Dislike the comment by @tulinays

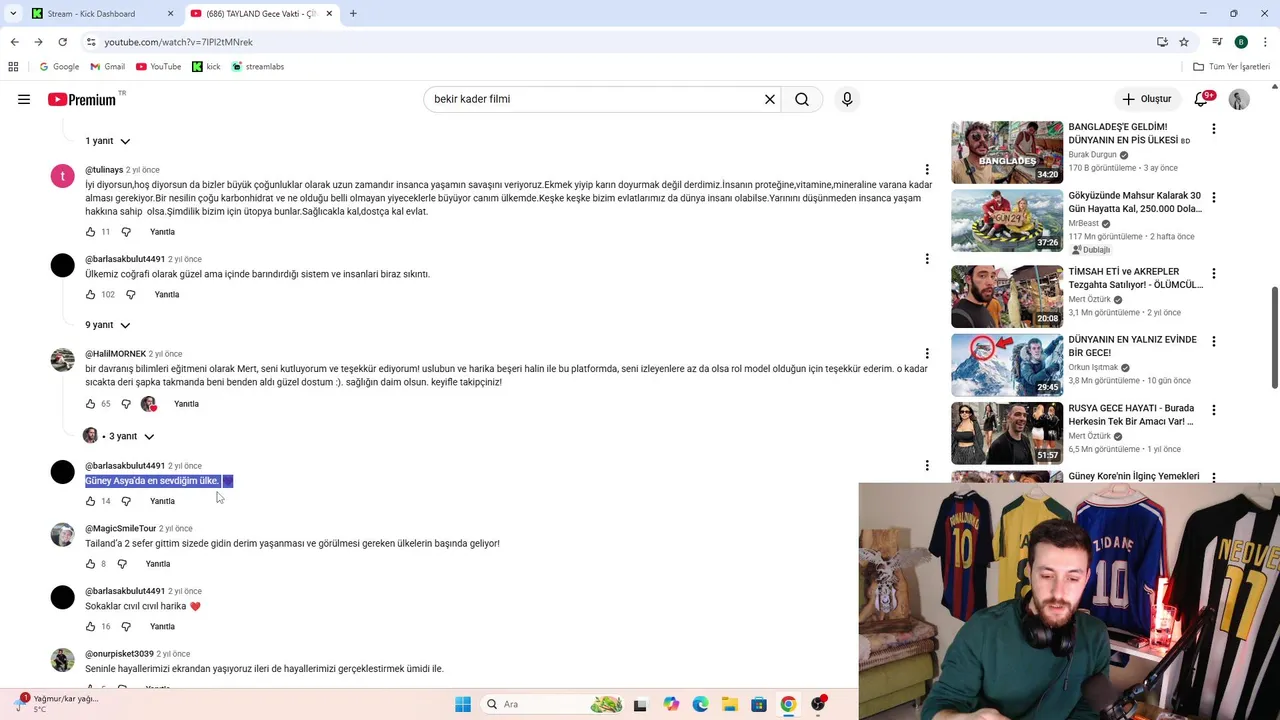pos(126,232)
